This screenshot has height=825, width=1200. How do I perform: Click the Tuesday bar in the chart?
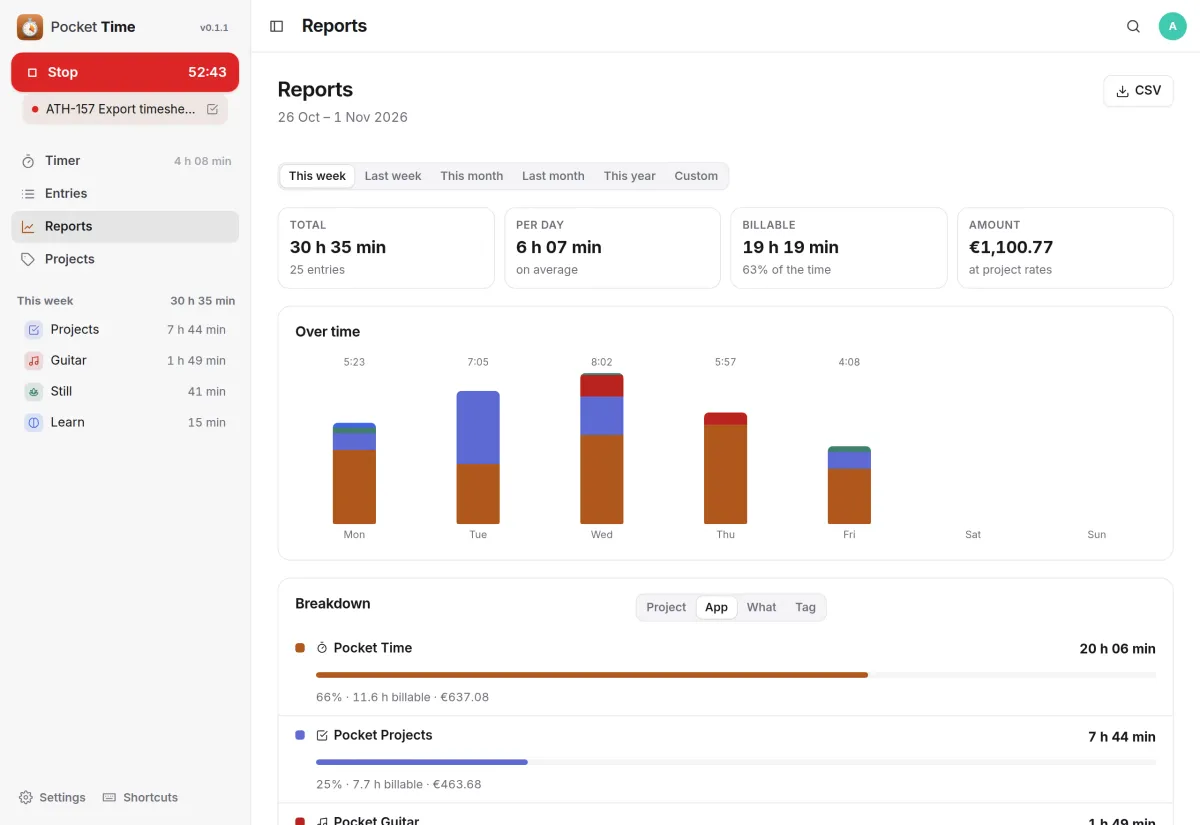pyautogui.click(x=478, y=457)
